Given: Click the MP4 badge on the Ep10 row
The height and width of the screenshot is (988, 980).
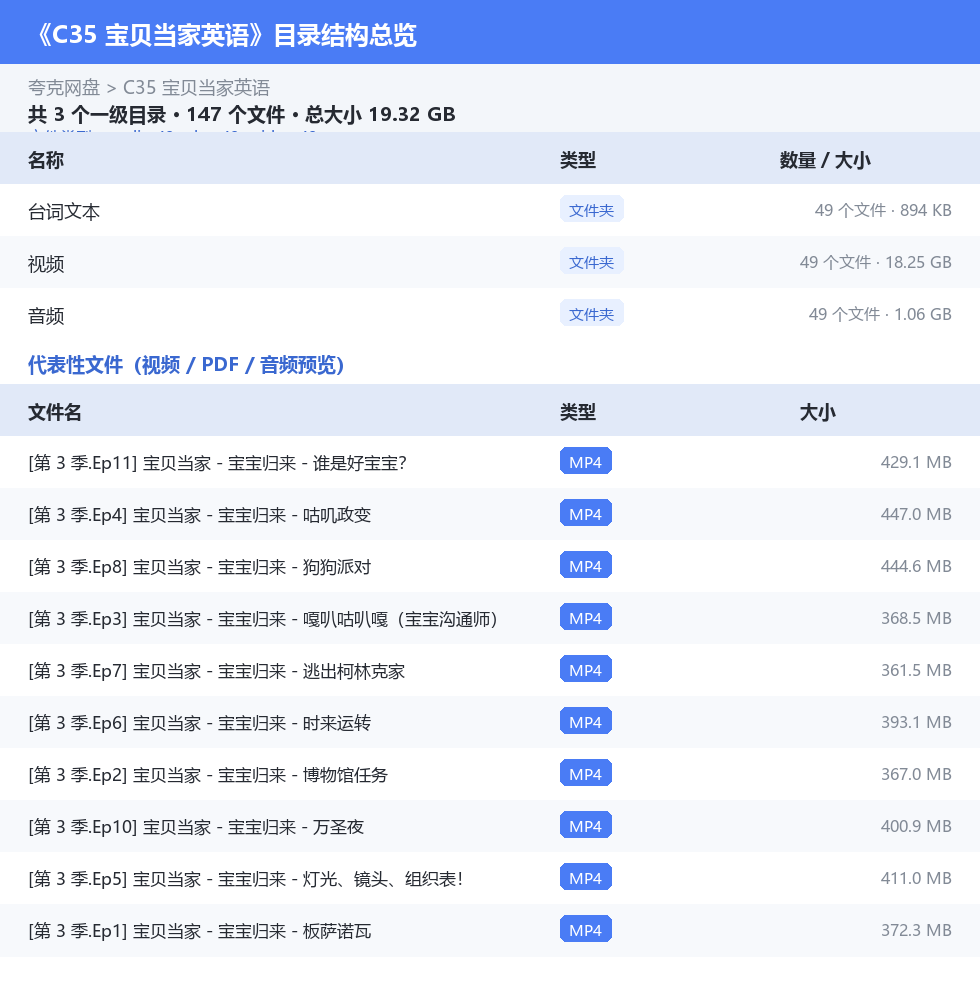Looking at the screenshot, I should pos(585,825).
